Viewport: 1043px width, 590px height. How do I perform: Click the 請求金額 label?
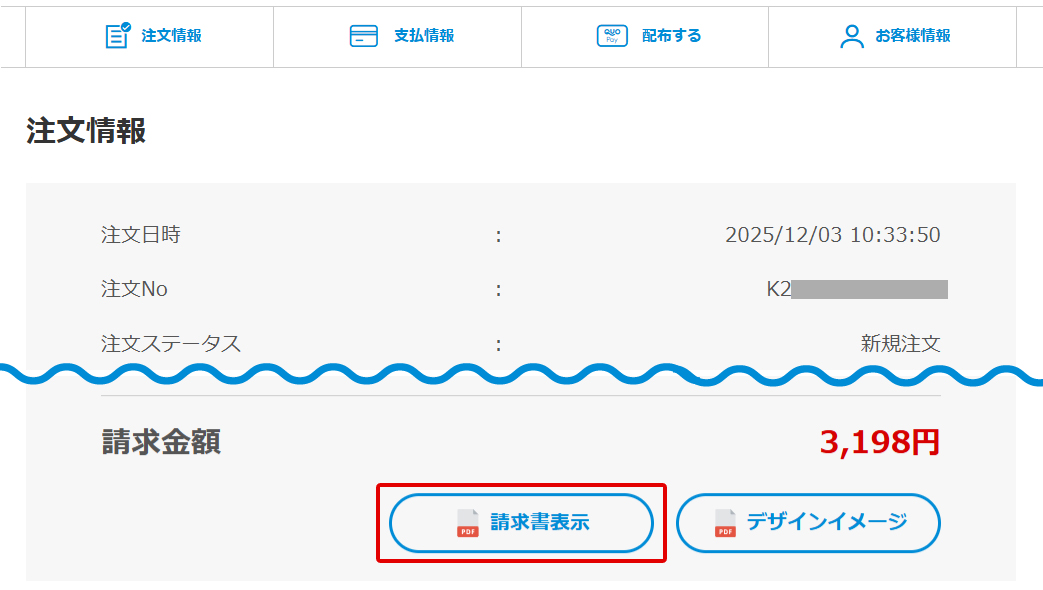point(161,442)
